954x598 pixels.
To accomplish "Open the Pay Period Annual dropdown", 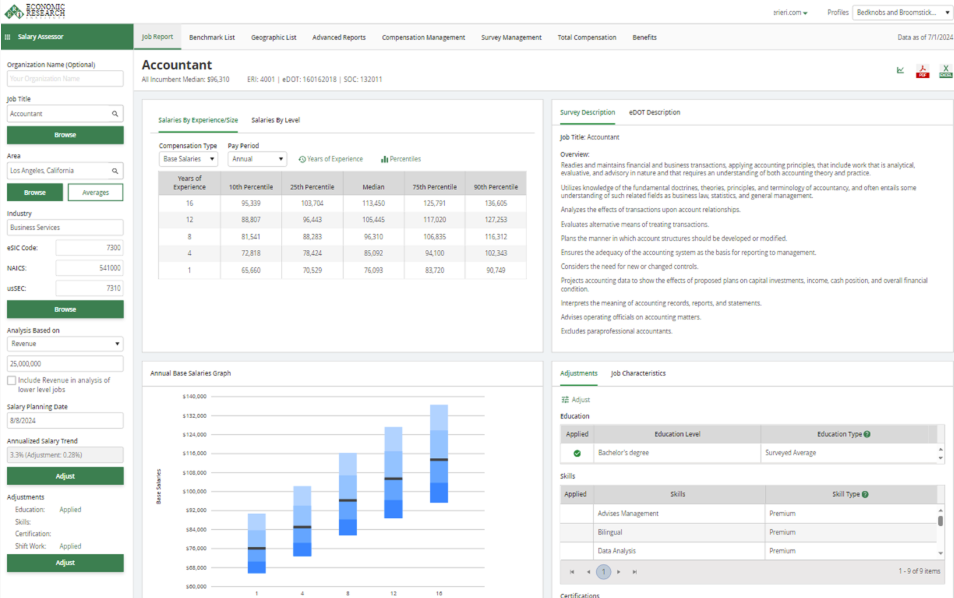I will click(x=257, y=159).
